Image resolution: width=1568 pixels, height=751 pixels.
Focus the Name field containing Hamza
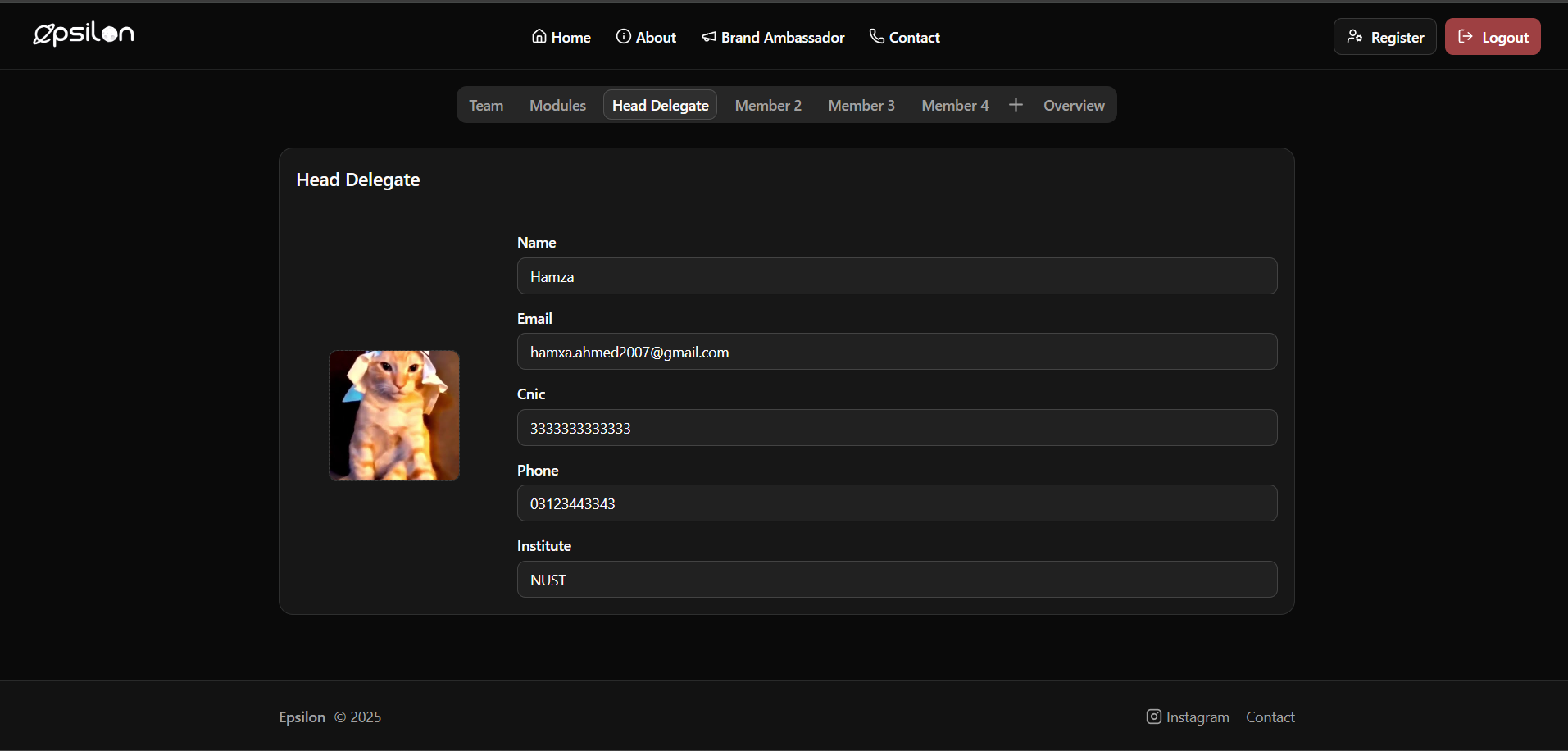coord(897,276)
